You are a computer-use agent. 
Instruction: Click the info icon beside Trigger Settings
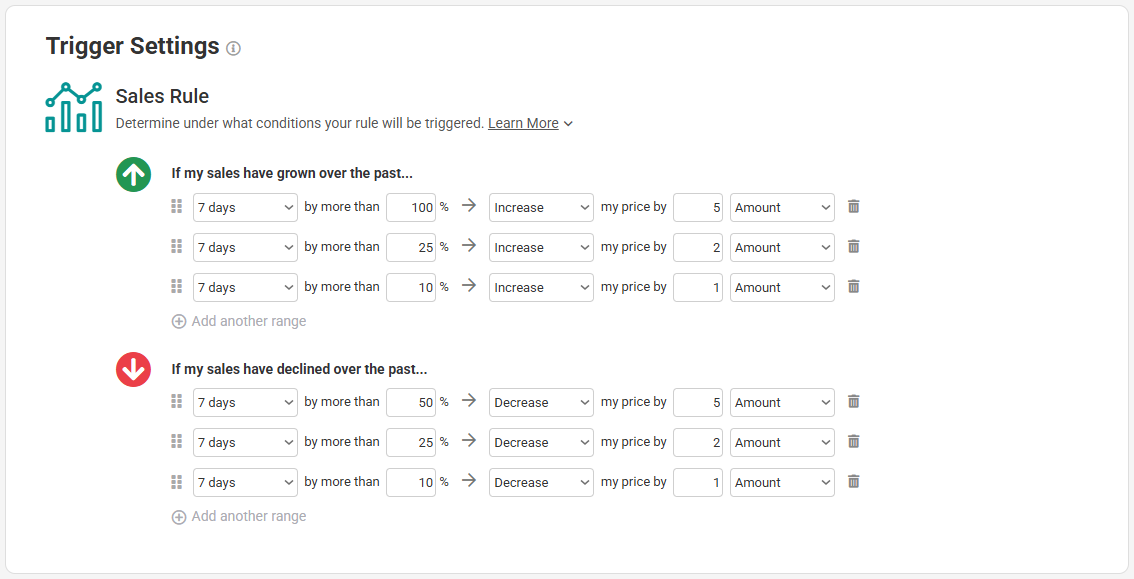tap(233, 48)
